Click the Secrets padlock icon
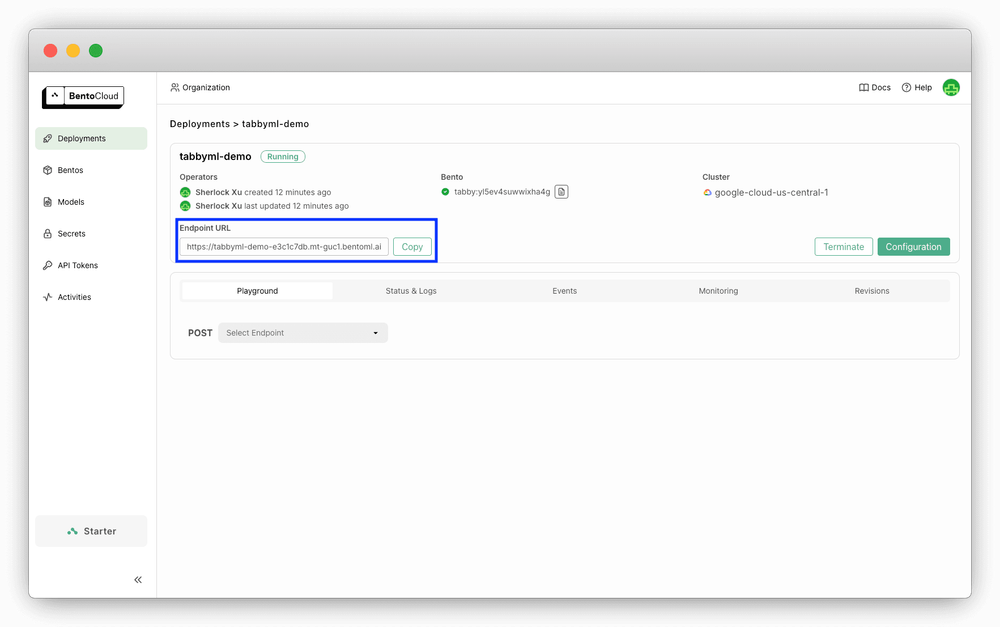The image size is (1000, 627). [x=47, y=233]
